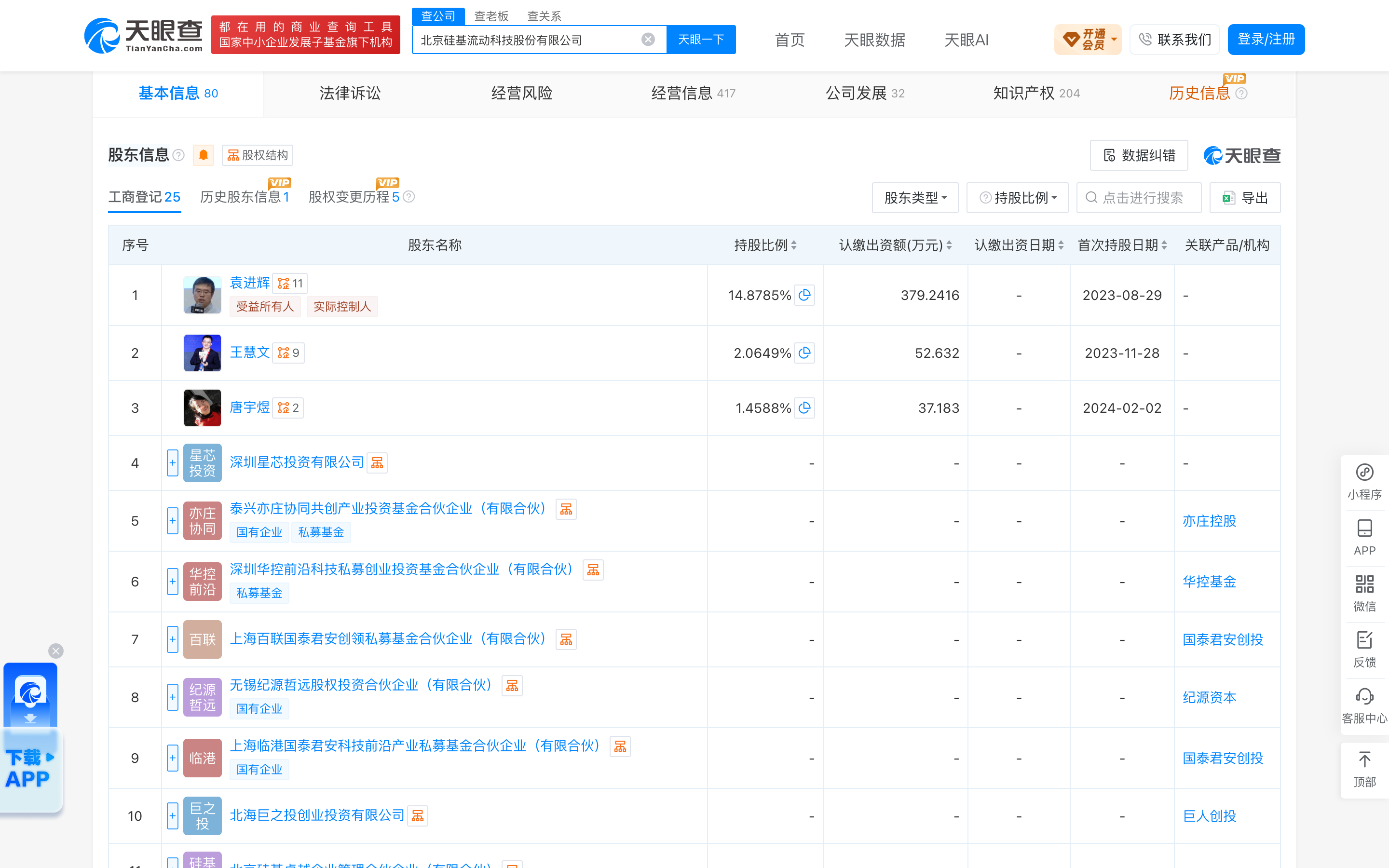
Task: Switch to the 知识产权 tab
Action: point(1036,93)
